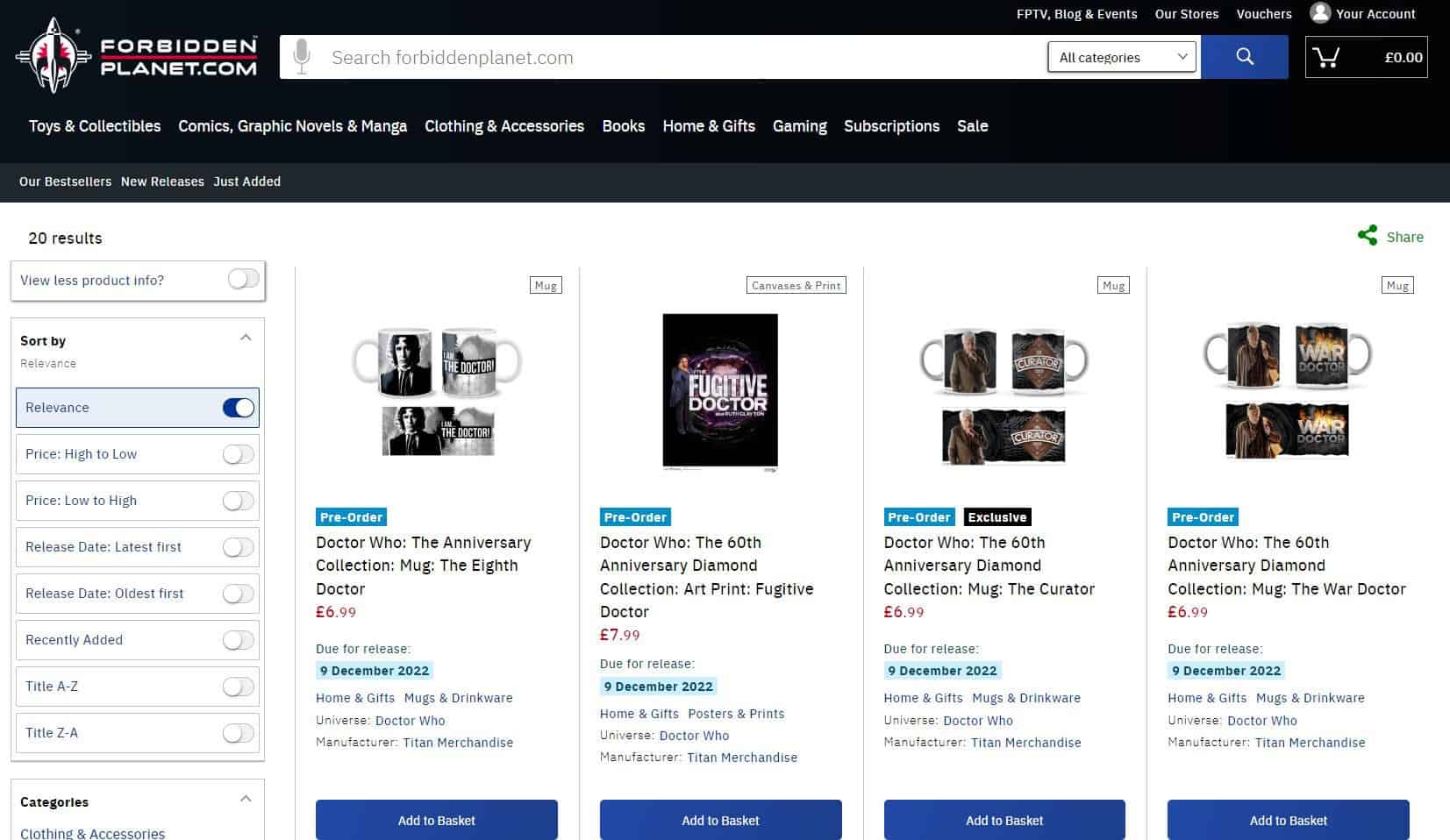Click Titan Merchandise on The Curator card

[x=1026, y=743]
